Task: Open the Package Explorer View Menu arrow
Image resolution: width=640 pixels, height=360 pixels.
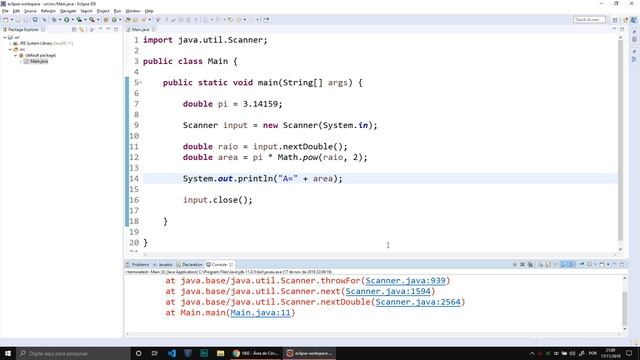Action: (100, 29)
